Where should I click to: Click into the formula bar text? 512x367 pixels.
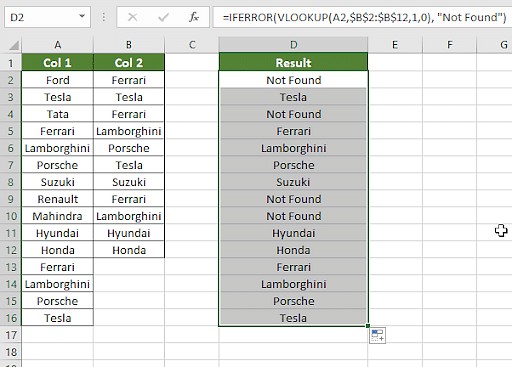tap(363, 17)
